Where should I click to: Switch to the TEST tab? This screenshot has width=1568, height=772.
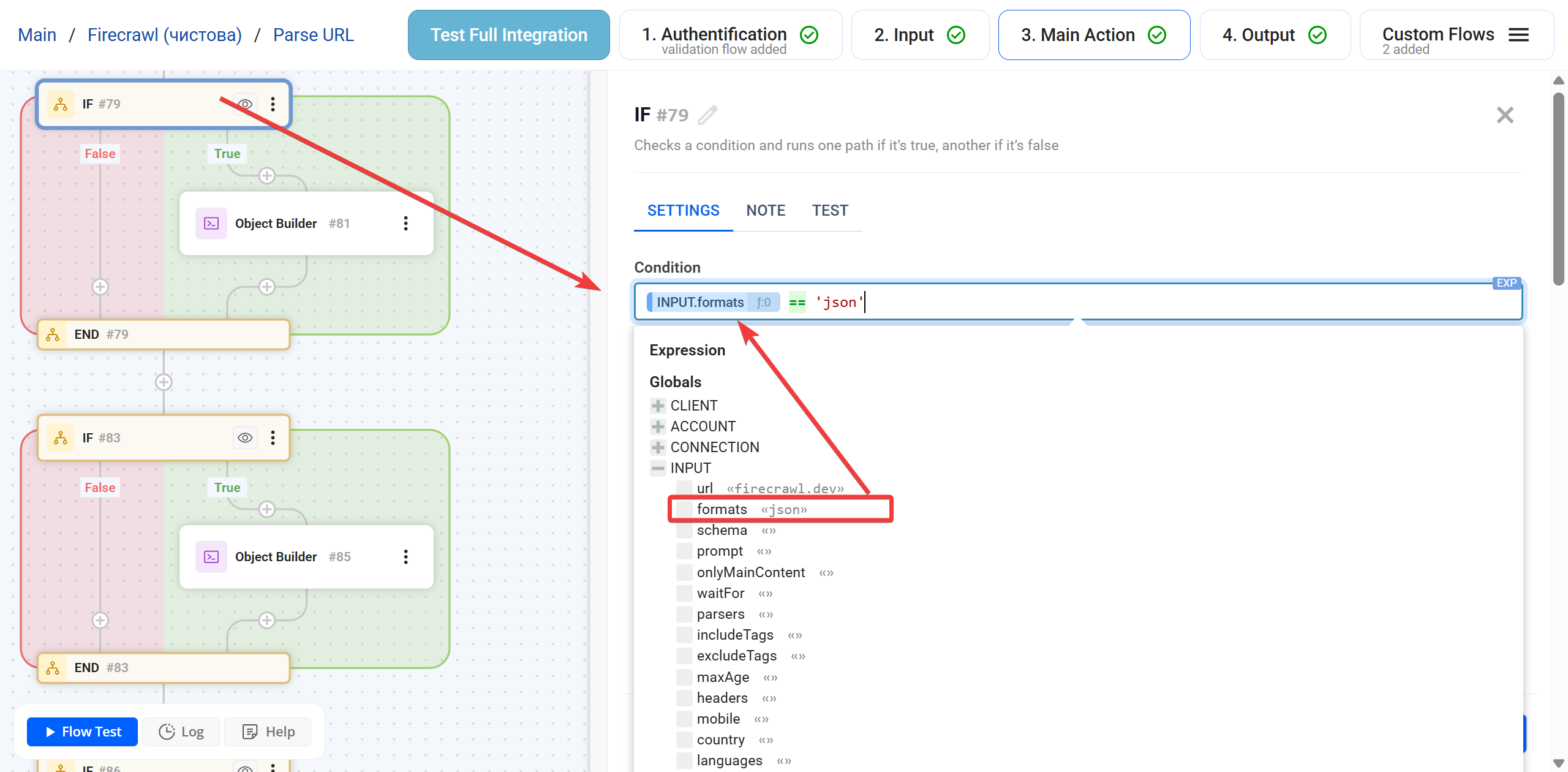[831, 210]
